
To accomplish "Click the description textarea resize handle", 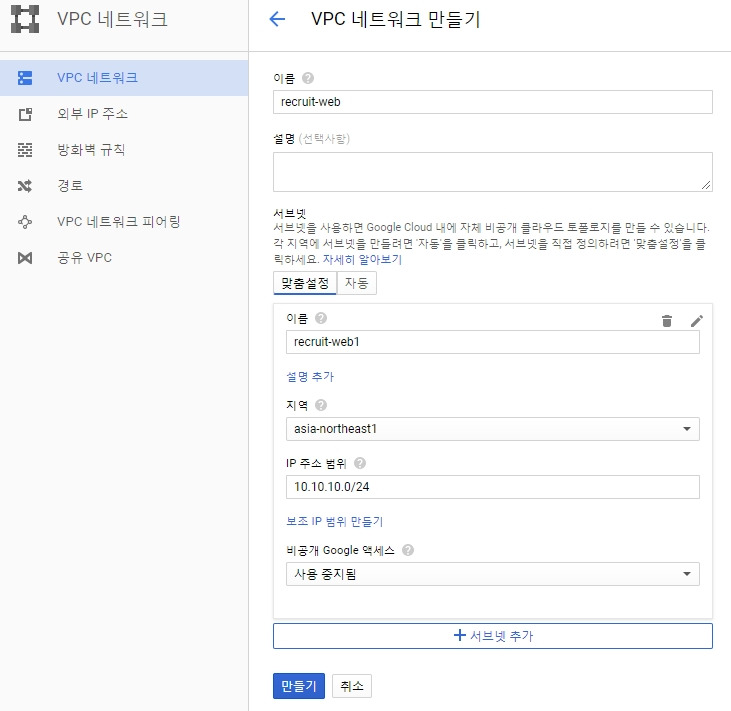I will point(706,185).
